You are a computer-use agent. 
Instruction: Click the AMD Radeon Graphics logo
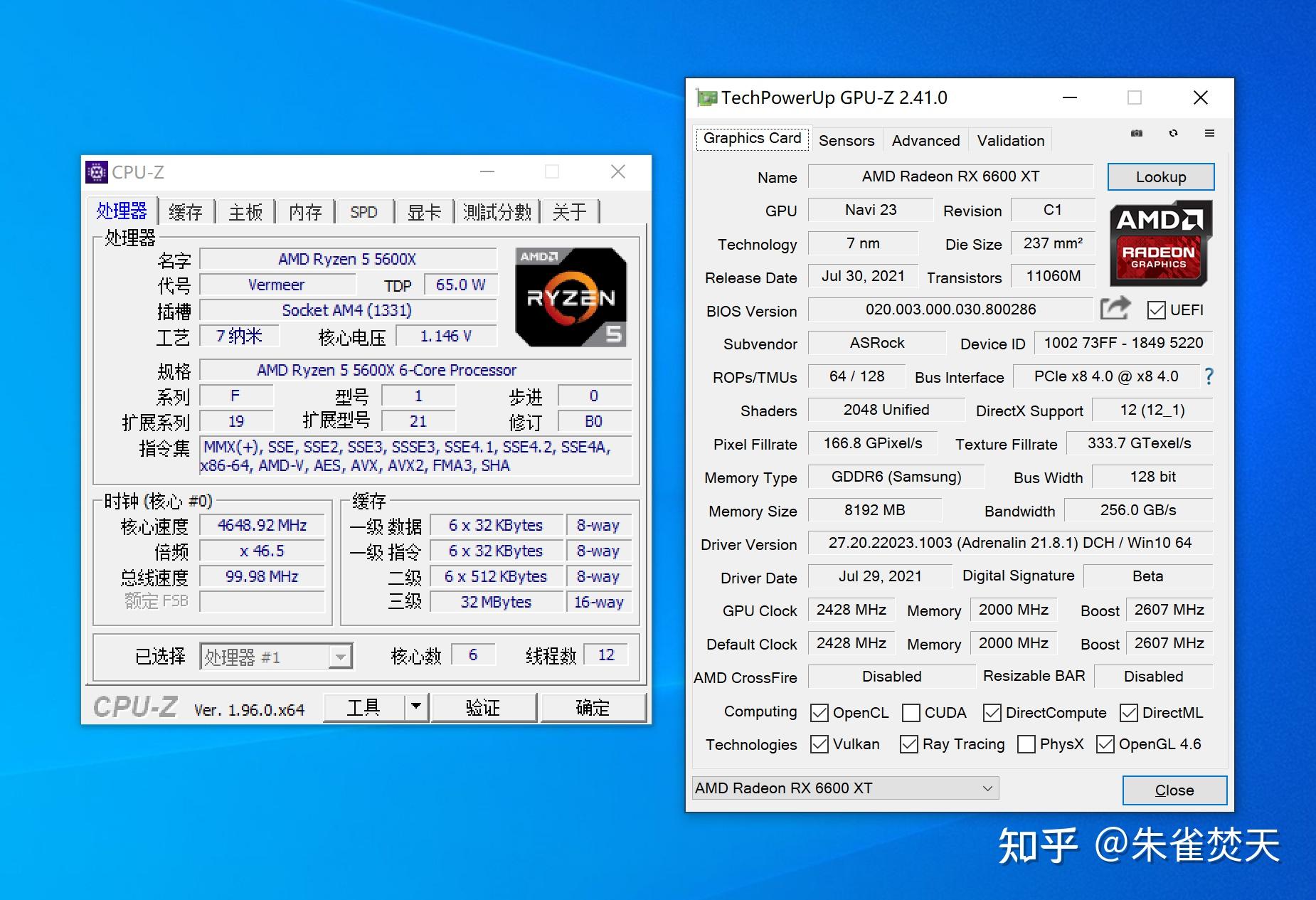pyautogui.click(x=1160, y=243)
